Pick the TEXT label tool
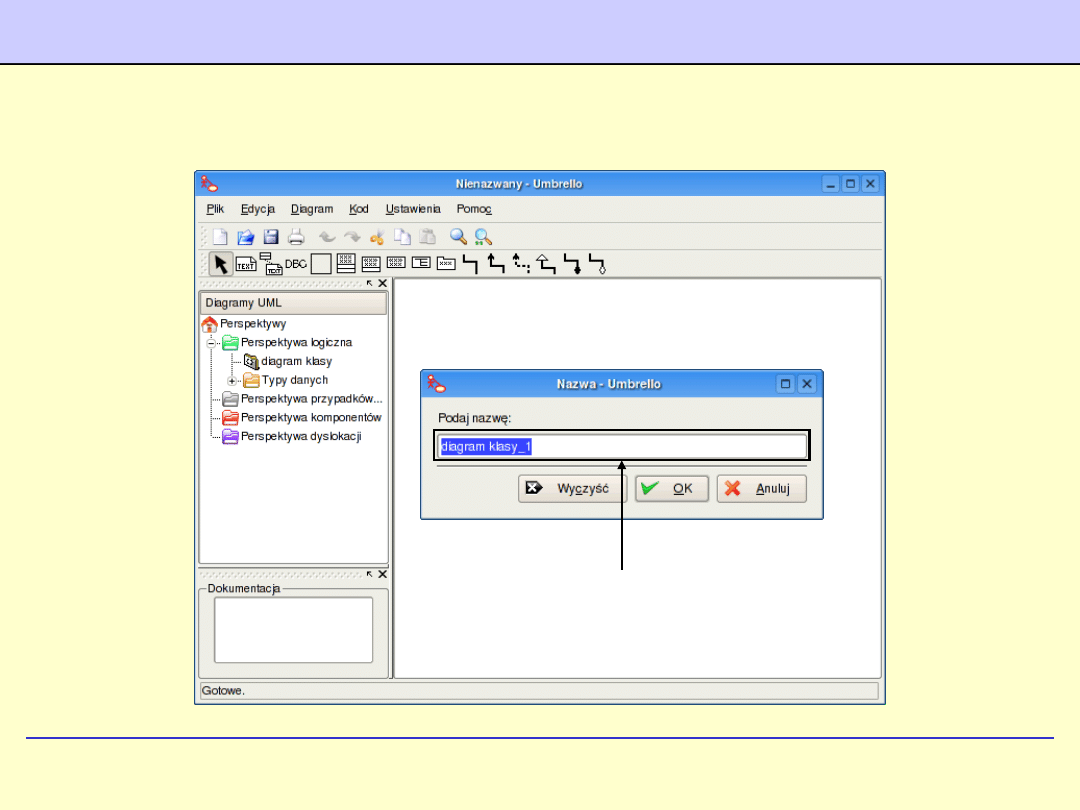Screen dimensions: 1080x810 pos(246,264)
